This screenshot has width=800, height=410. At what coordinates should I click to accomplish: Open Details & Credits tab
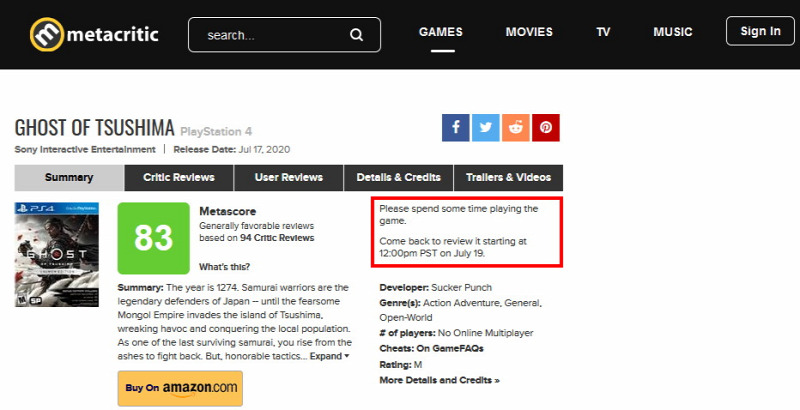398,177
